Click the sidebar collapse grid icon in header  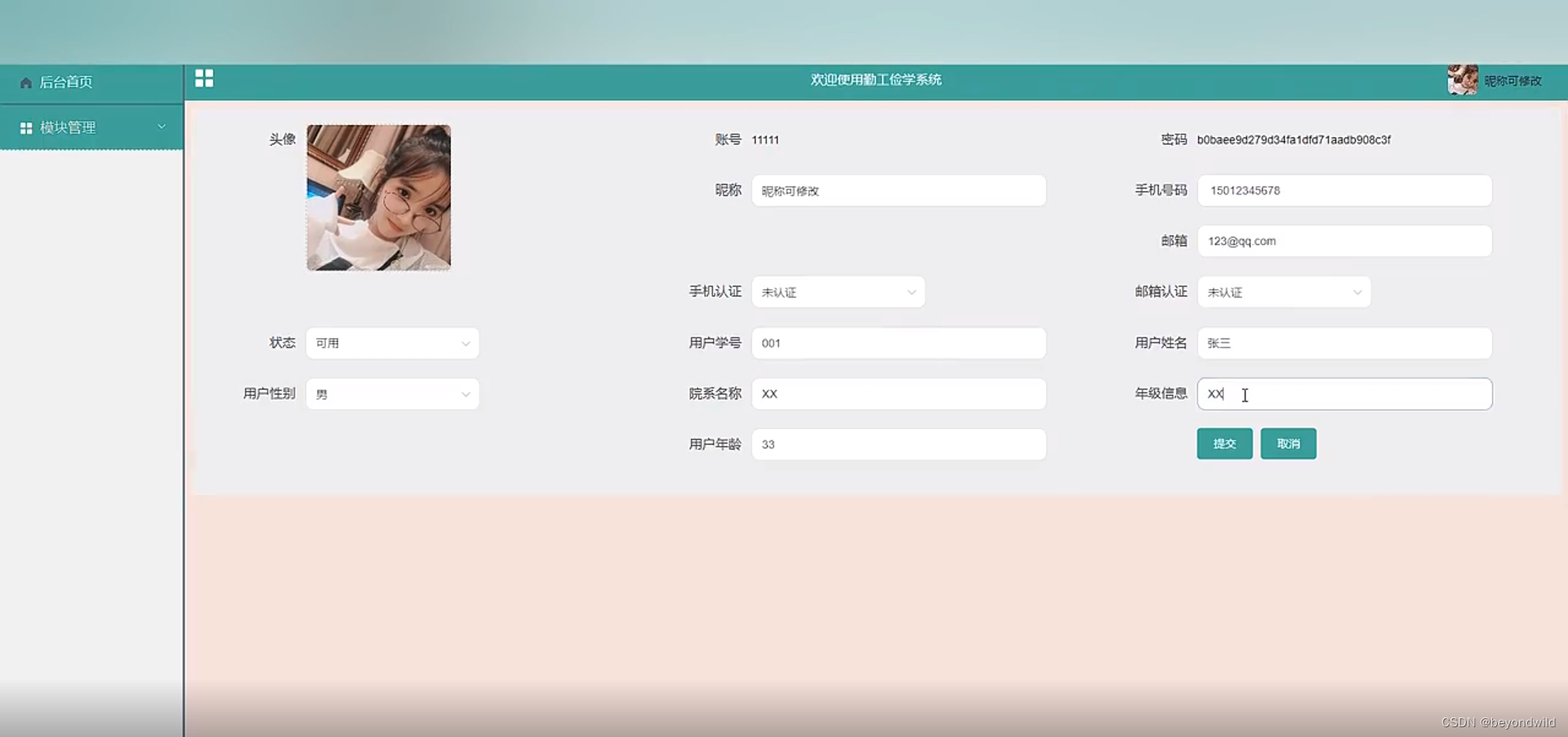pyautogui.click(x=204, y=78)
